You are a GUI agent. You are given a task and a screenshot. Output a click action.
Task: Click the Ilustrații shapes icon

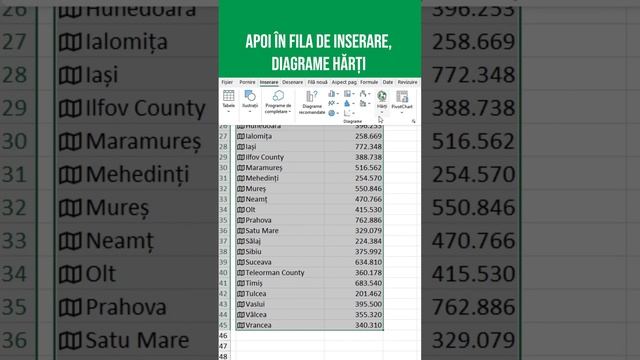[x=250, y=95]
